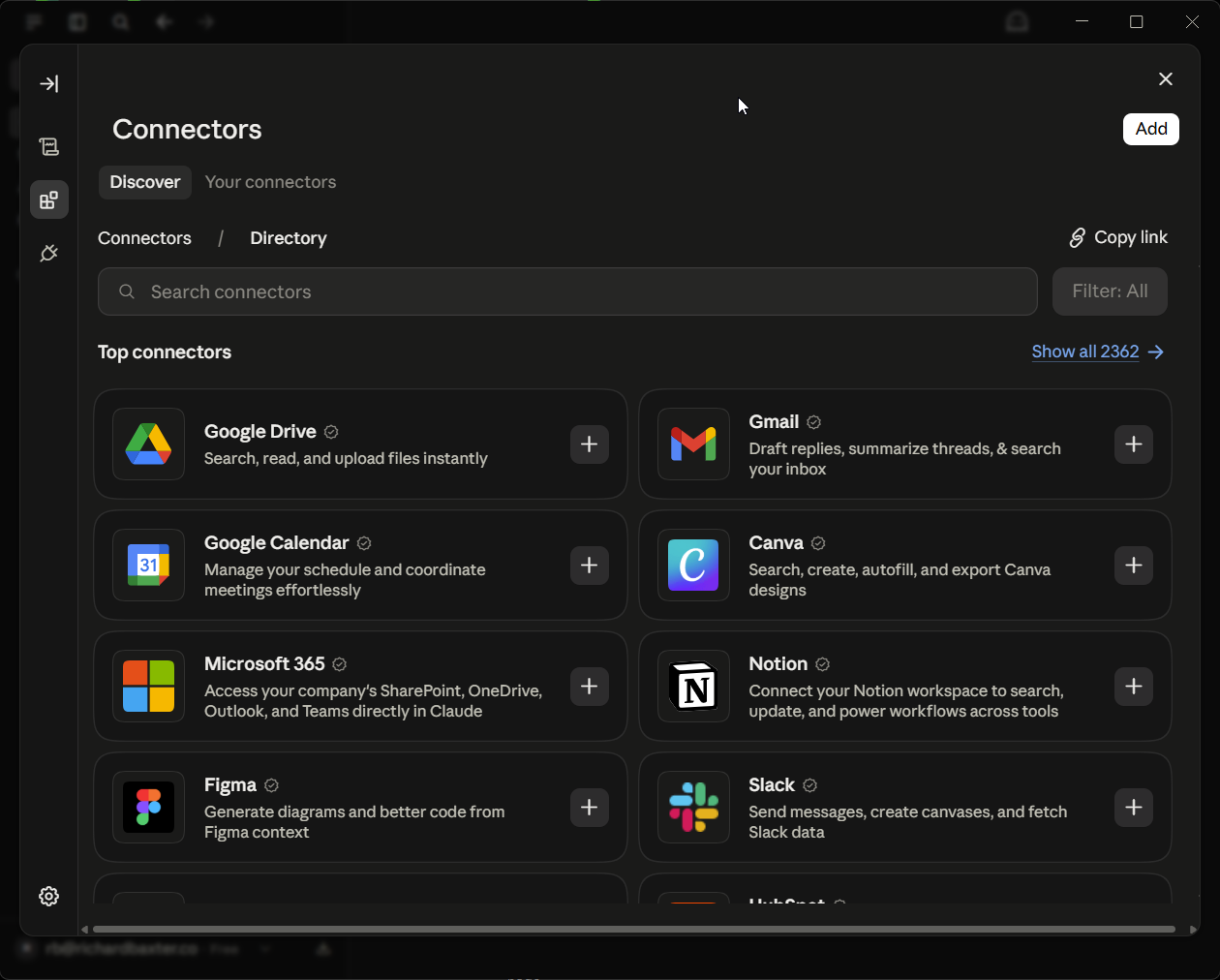This screenshot has height=980, width=1220.
Task: Click the Slack title text
Action: click(772, 785)
